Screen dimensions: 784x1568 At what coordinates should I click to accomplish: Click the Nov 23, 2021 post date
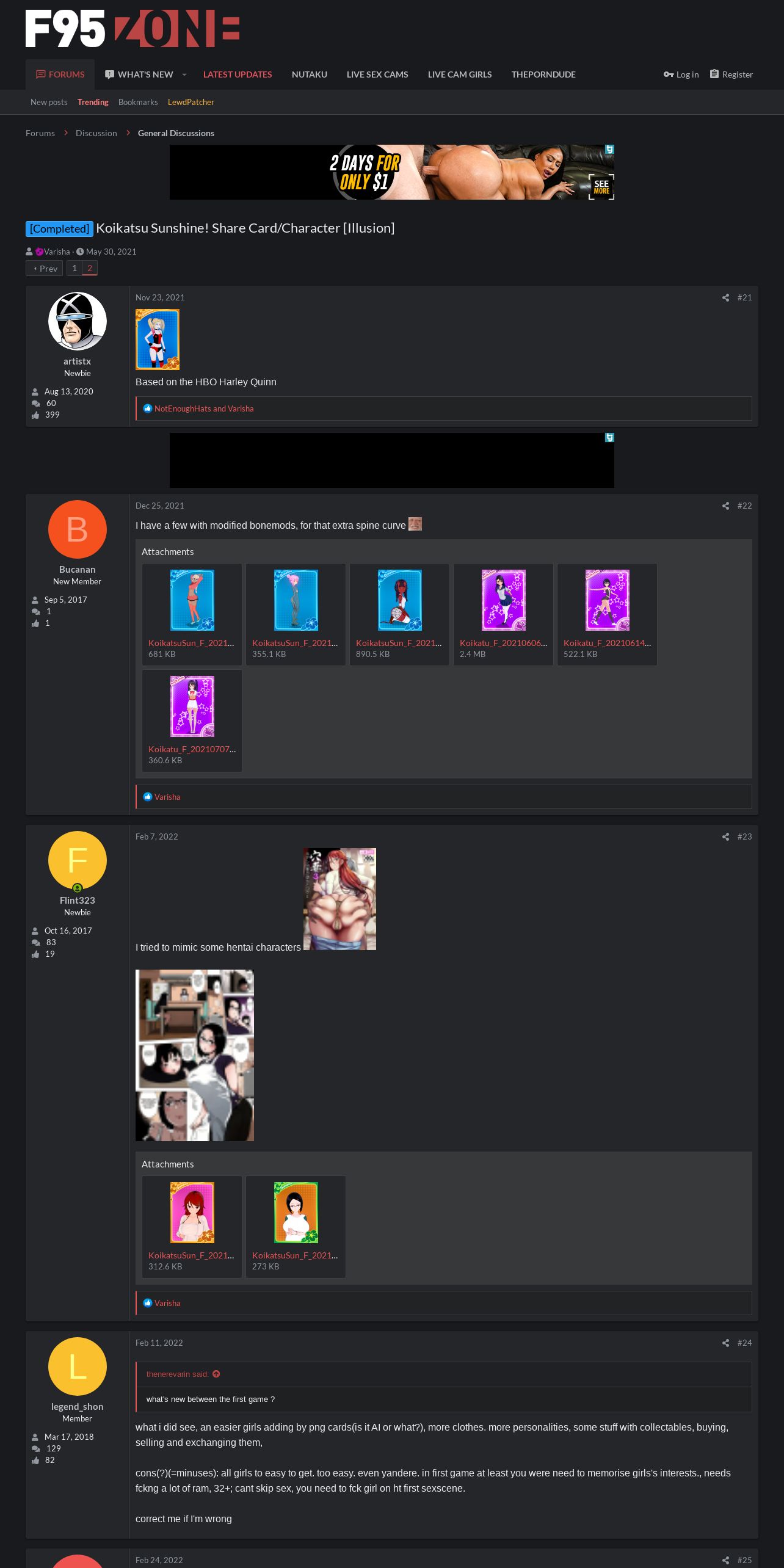(160, 297)
